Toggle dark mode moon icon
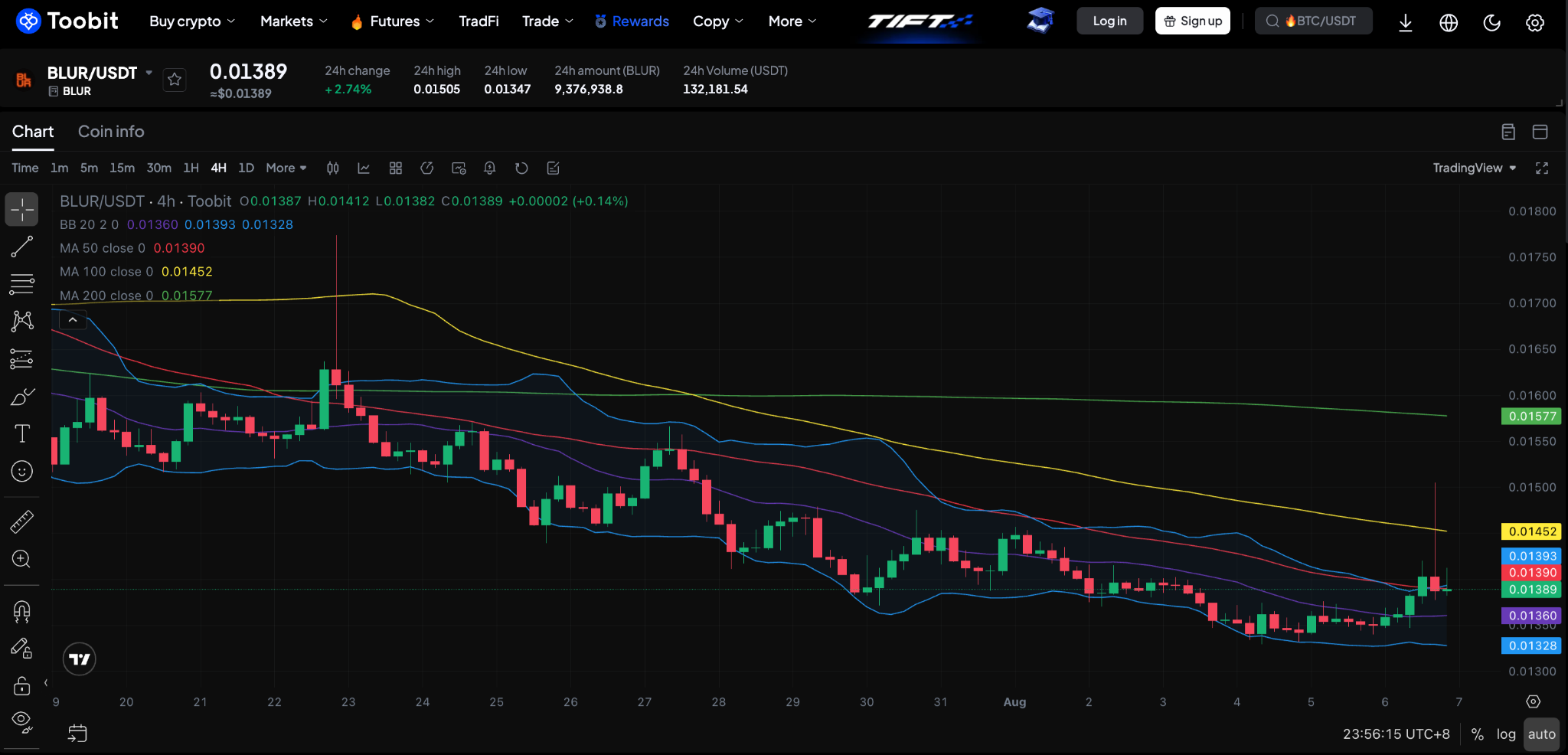This screenshot has height=755, width=1568. [1491, 22]
